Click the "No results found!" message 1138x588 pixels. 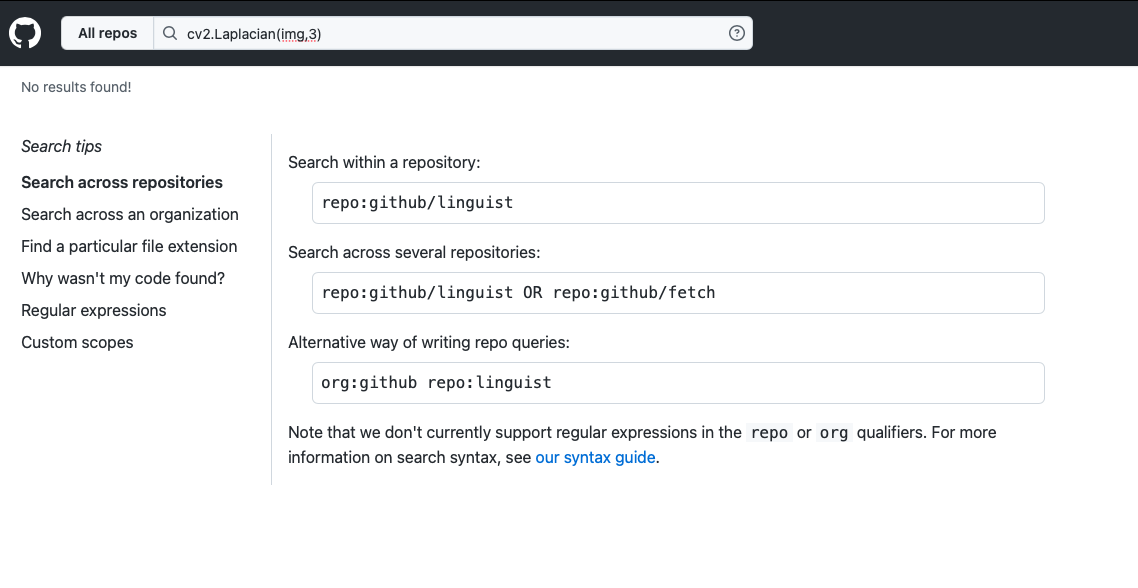[75, 87]
